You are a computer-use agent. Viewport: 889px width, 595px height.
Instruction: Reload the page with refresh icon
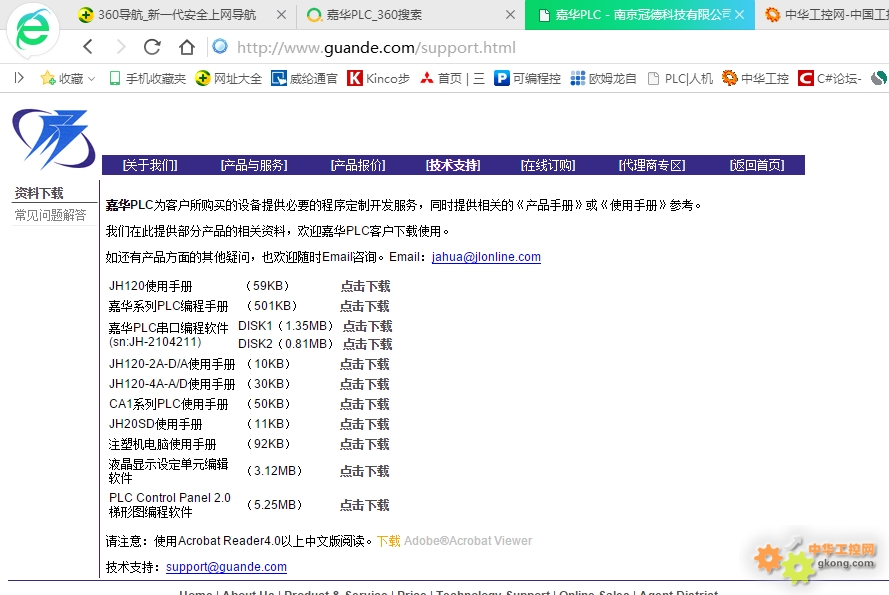point(152,47)
